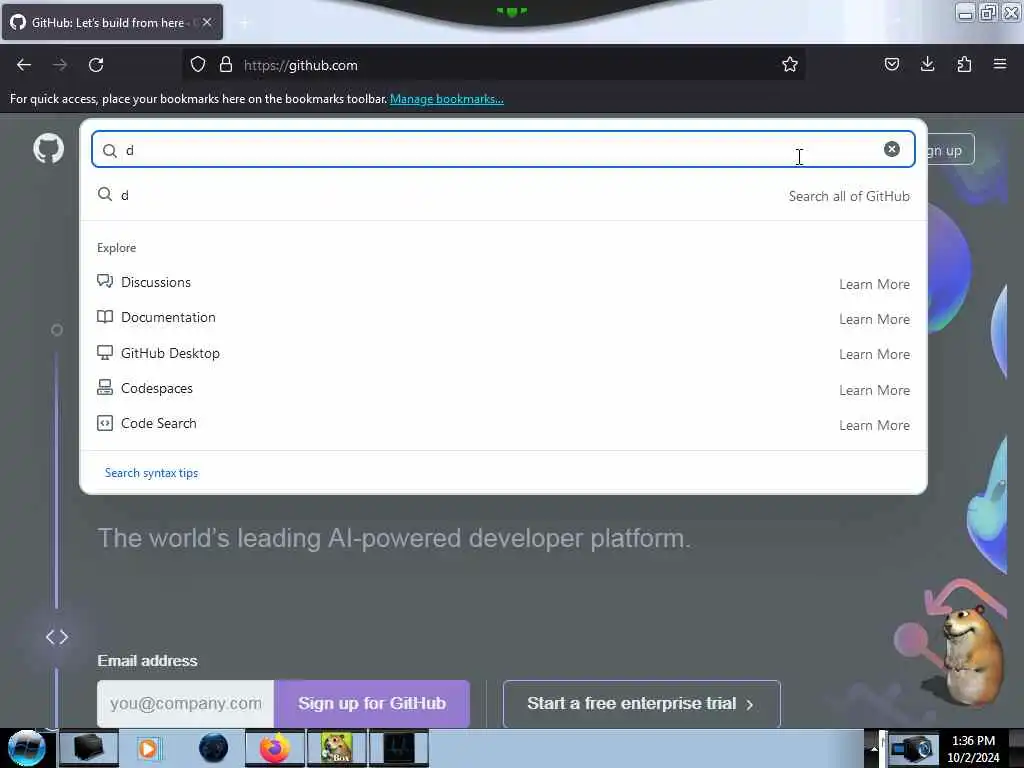Bookmark this page with the star icon
Screen dimensions: 1024x768
point(790,64)
